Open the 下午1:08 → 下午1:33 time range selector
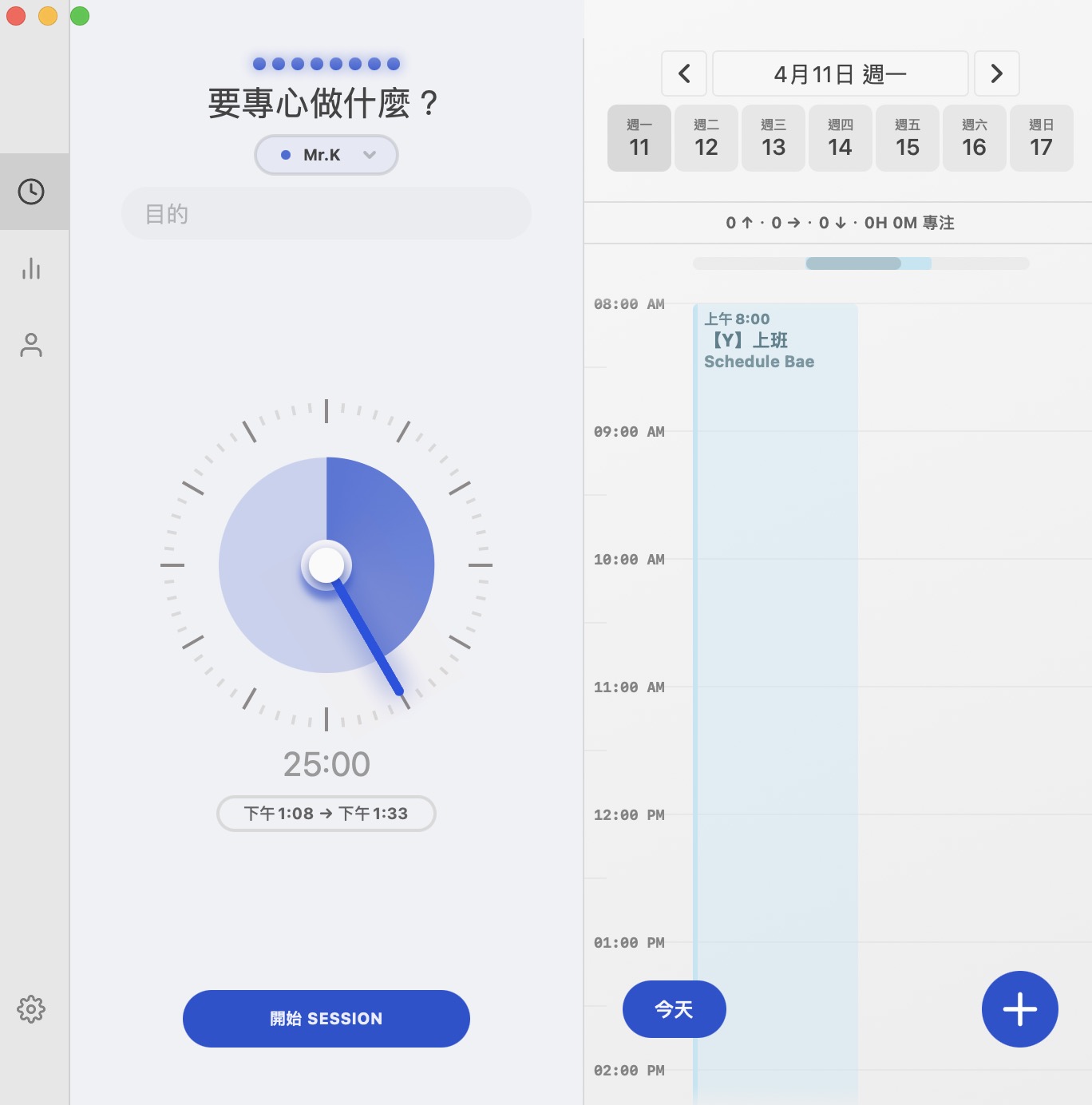The image size is (1092, 1105). 326,814
